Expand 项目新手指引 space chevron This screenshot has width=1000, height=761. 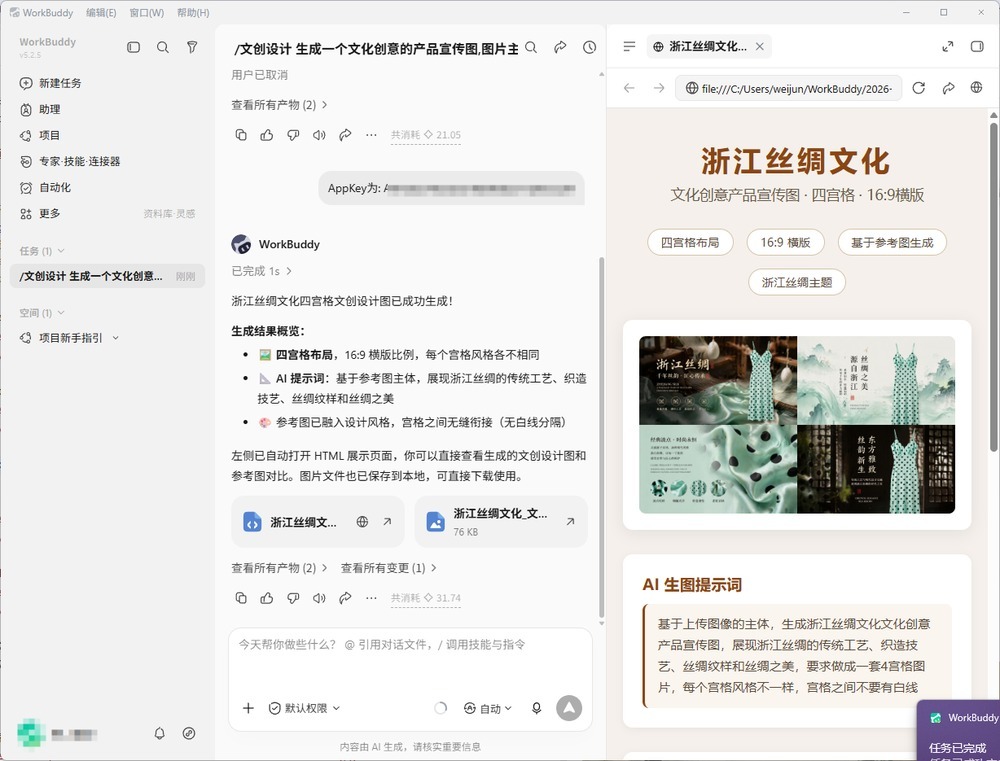coord(115,338)
